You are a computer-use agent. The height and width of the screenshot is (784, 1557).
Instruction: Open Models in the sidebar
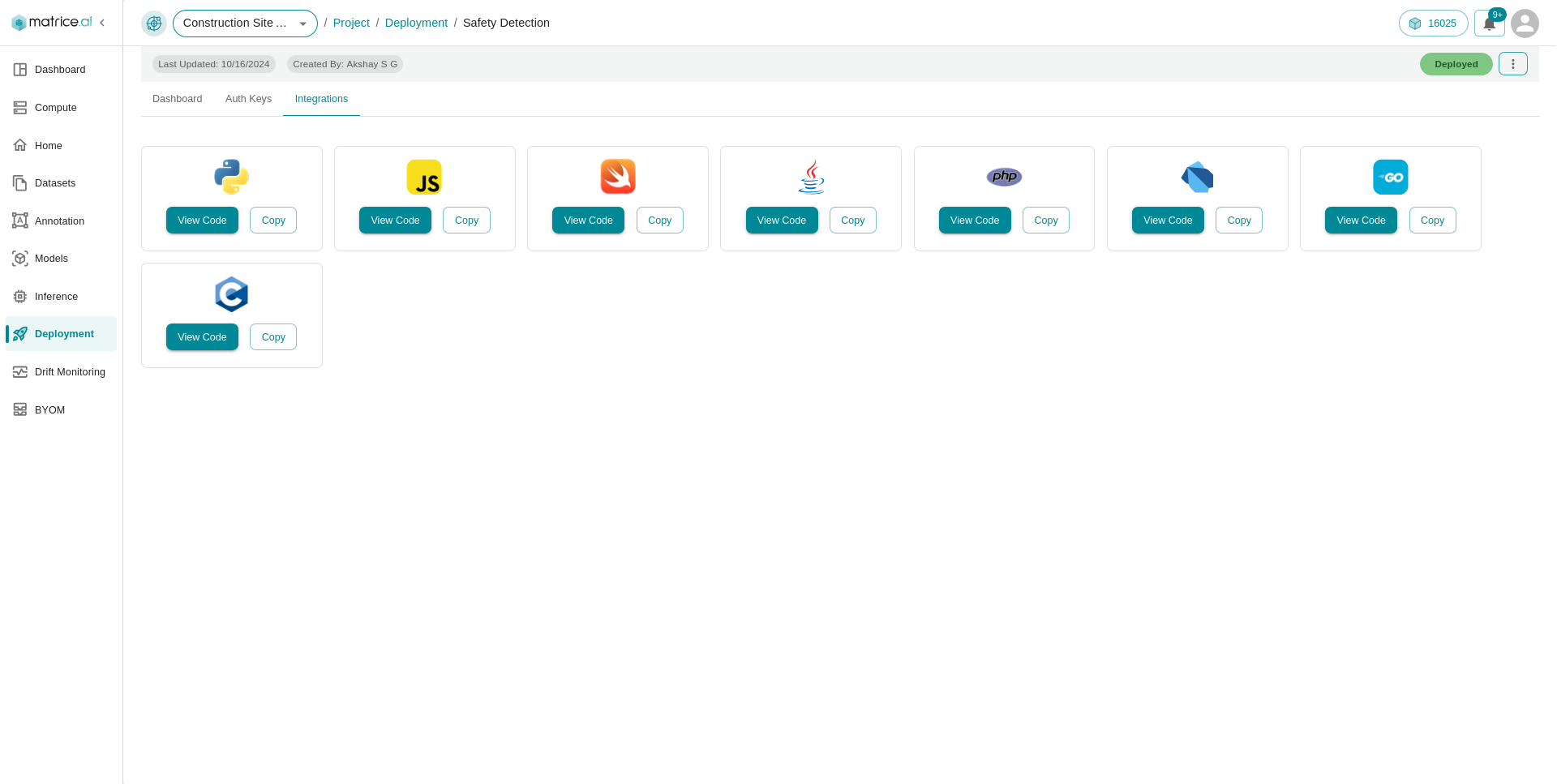(x=61, y=259)
